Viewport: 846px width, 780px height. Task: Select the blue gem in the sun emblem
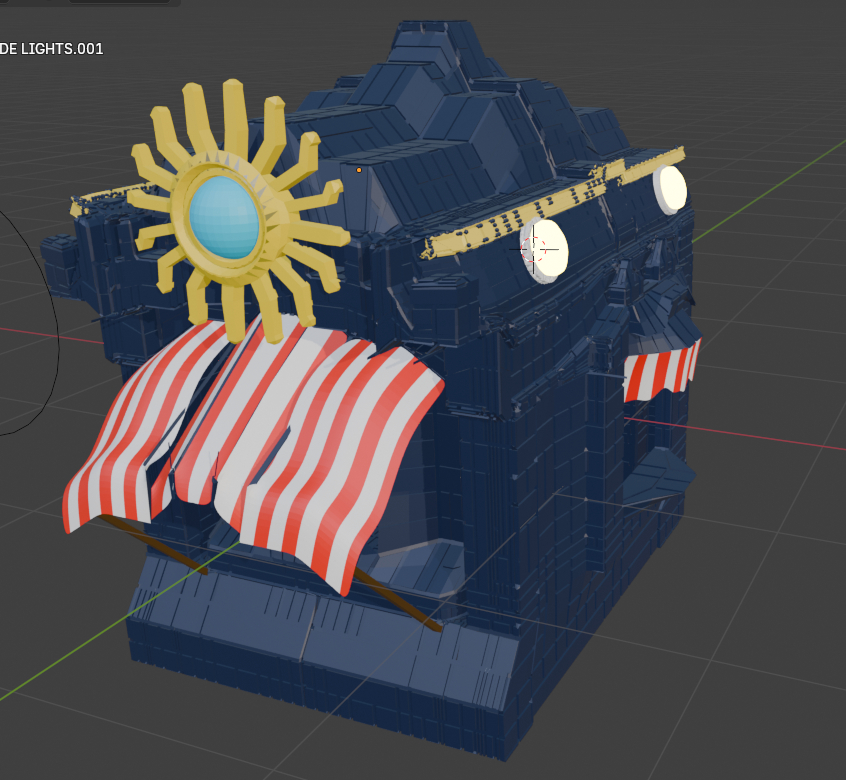[224, 216]
